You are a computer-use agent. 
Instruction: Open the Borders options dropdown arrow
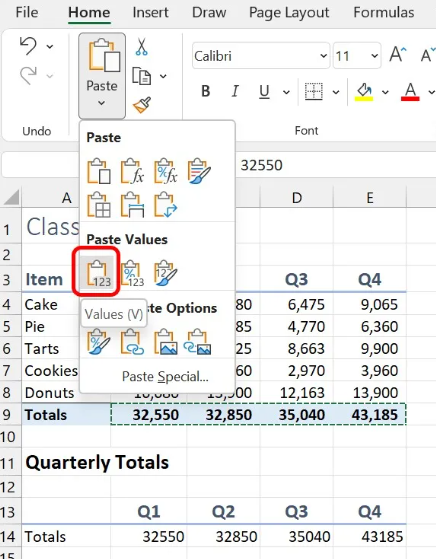click(336, 92)
